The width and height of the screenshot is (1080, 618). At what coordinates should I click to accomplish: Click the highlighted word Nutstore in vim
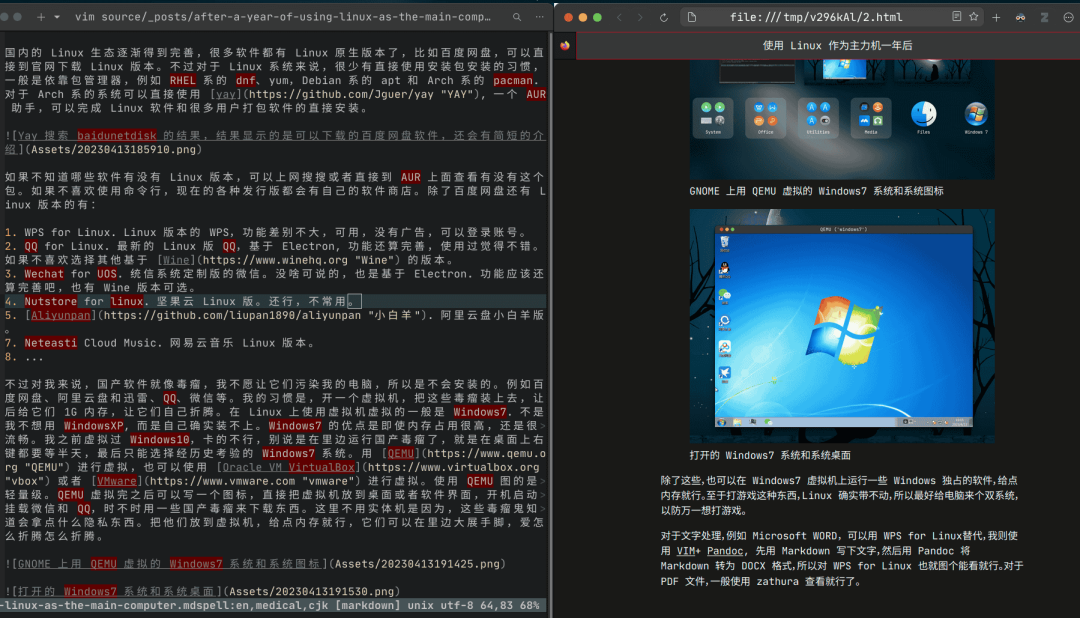click(x=50, y=301)
